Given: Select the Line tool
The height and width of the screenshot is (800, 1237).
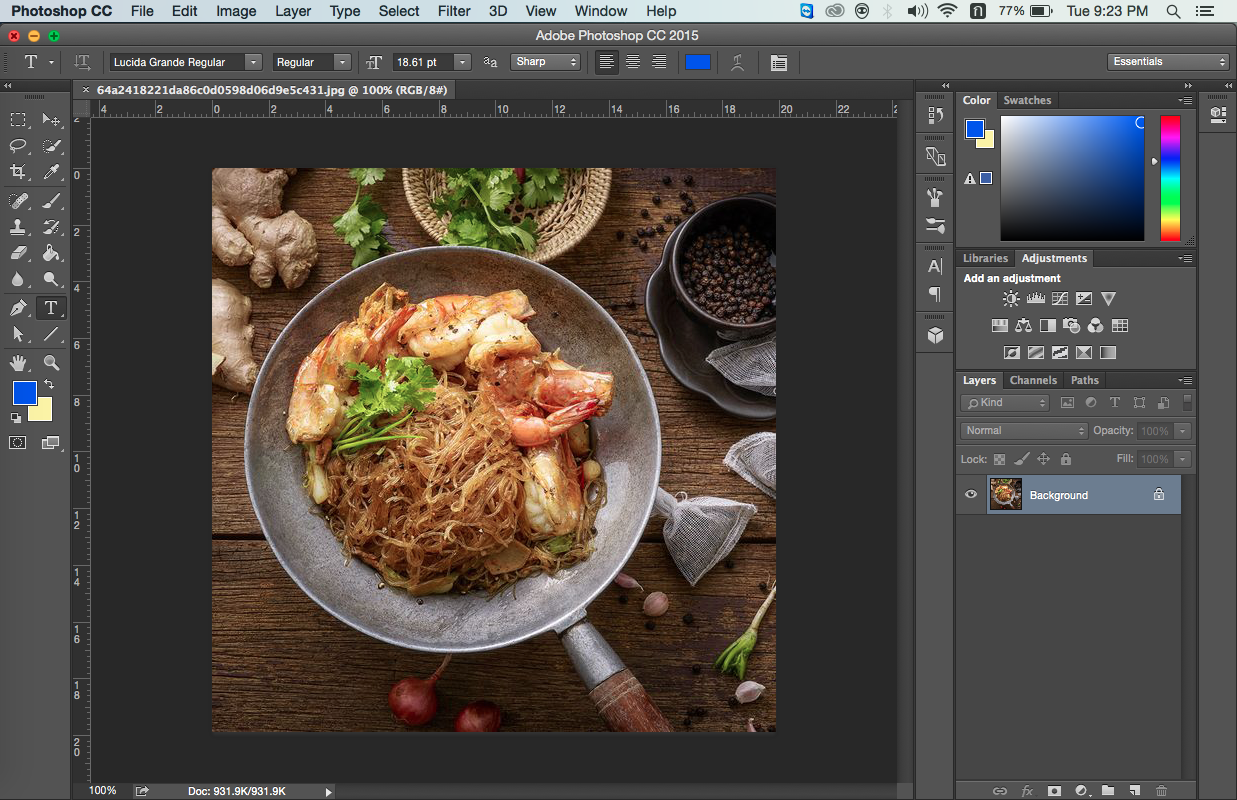Looking at the screenshot, I should [51, 334].
